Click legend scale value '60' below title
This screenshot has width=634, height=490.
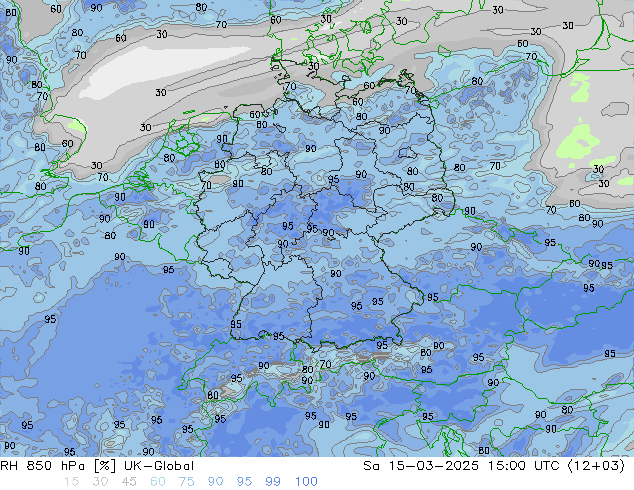point(158,482)
